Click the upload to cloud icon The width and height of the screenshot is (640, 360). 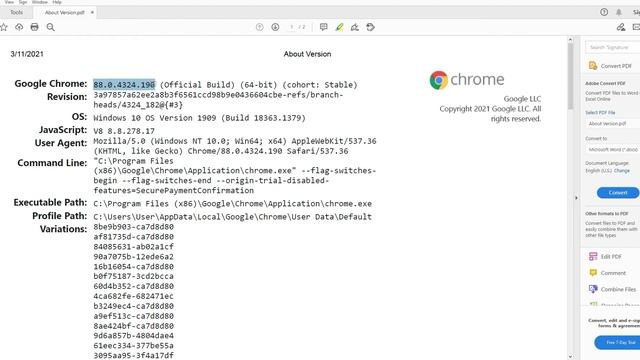tap(19, 27)
